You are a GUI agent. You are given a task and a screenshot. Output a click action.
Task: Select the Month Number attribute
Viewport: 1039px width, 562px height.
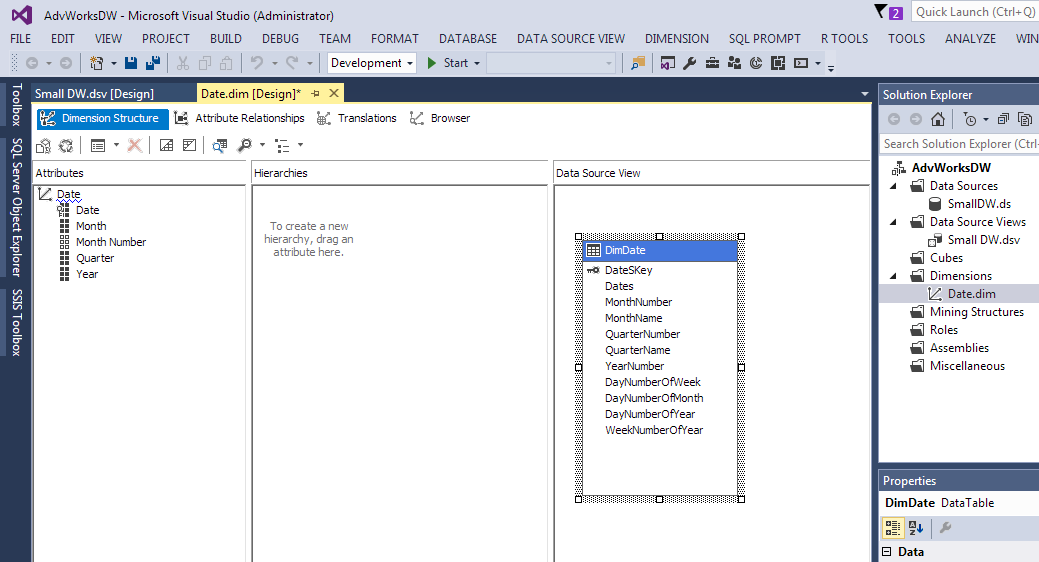[110, 242]
